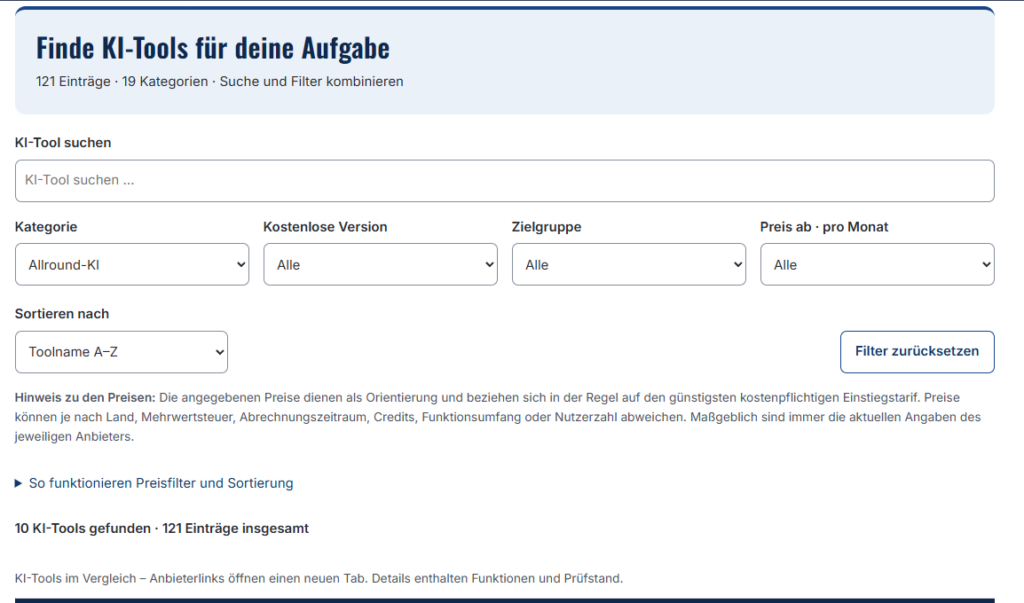Click the Hinweis zu den Preisen note
This screenshot has width=1024, height=603.
[x=498, y=417]
